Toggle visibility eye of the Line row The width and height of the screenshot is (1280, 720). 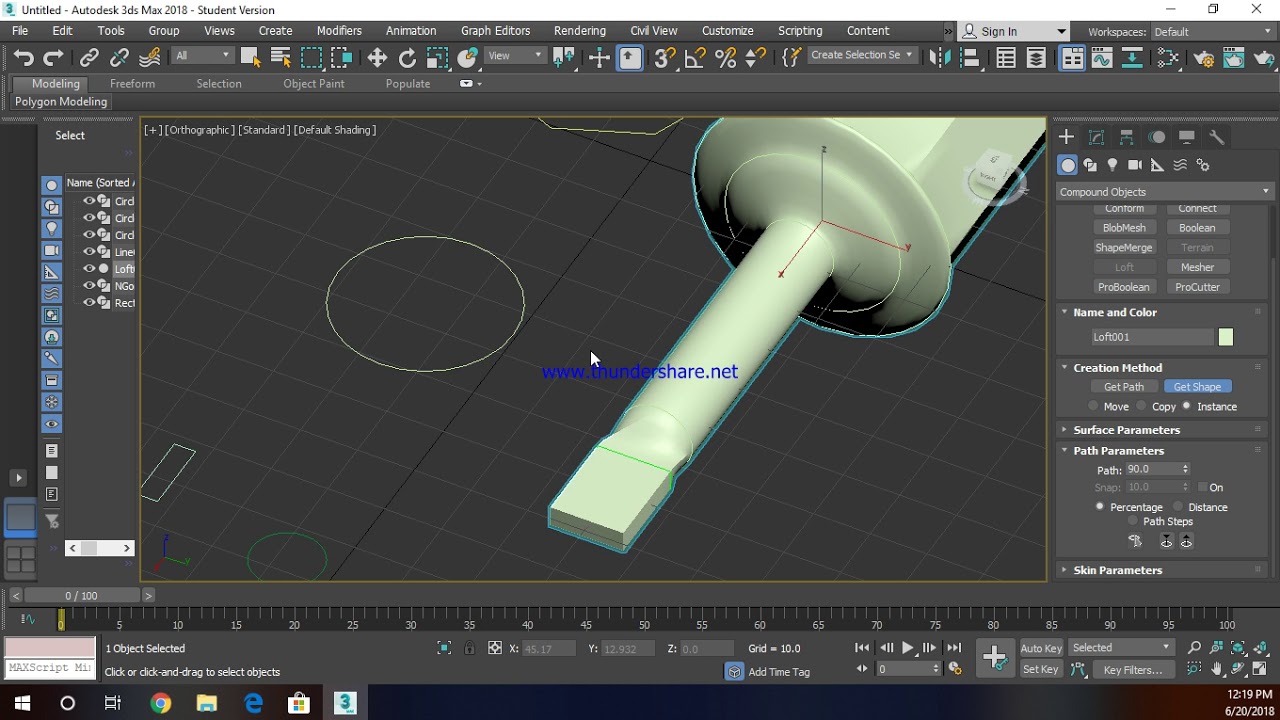[x=89, y=252]
